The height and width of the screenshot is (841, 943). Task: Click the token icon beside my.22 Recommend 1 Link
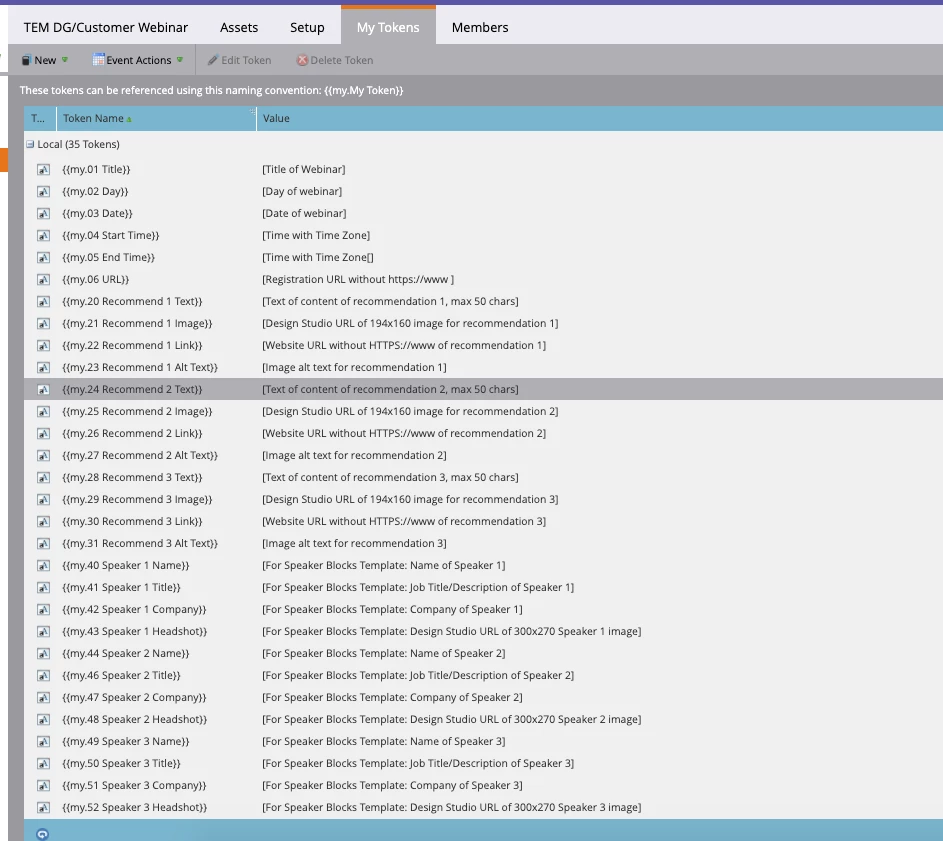pos(43,346)
